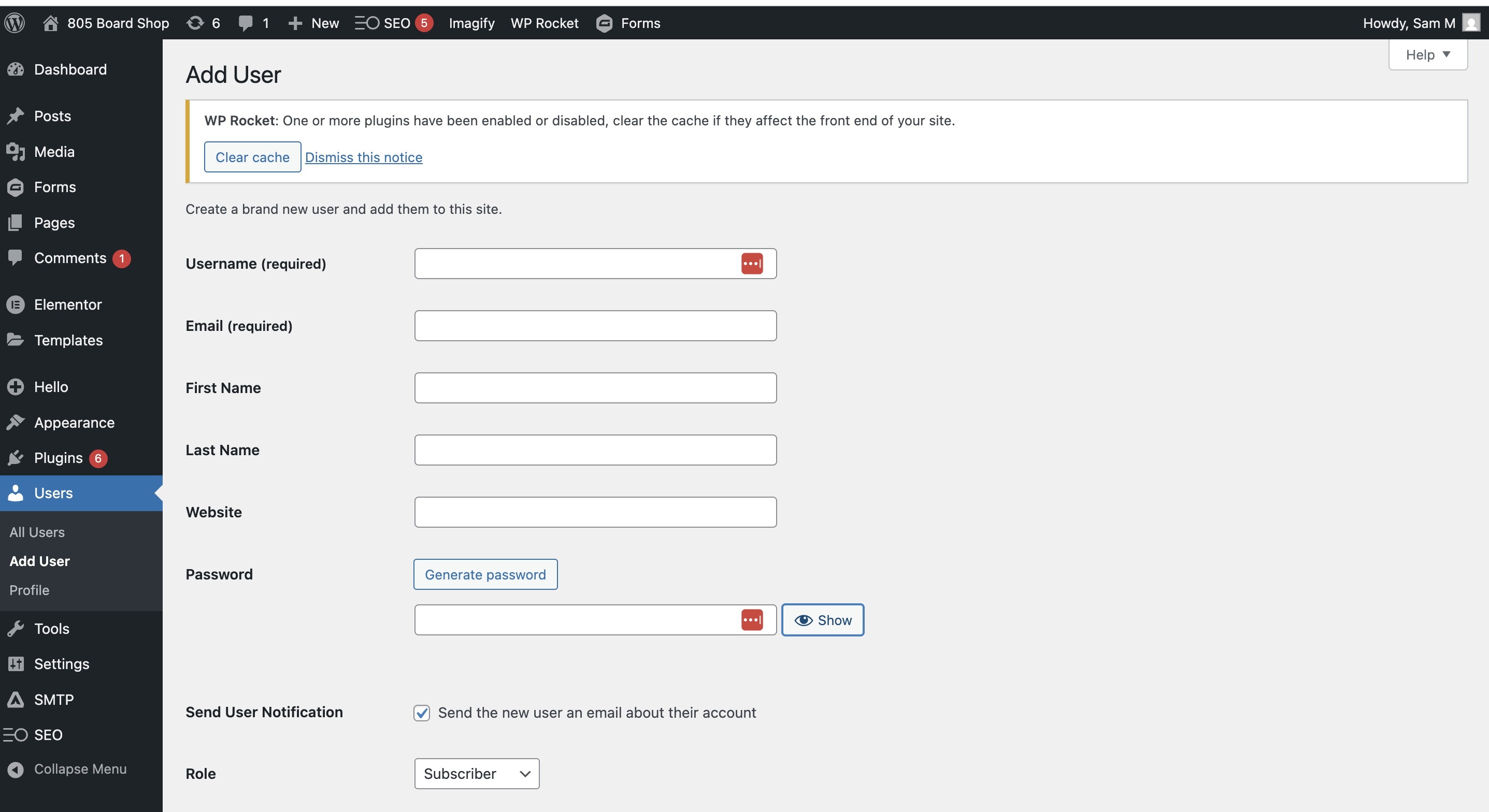Click password manager icon in Password field
The width and height of the screenshot is (1489, 812).
pos(751,619)
